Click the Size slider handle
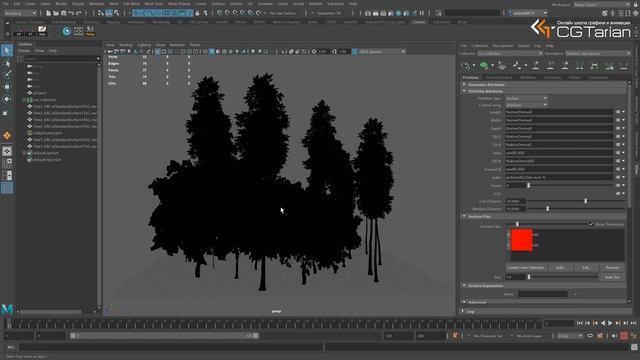Image resolution: width=640 pixels, height=360 pixels. coord(529,277)
